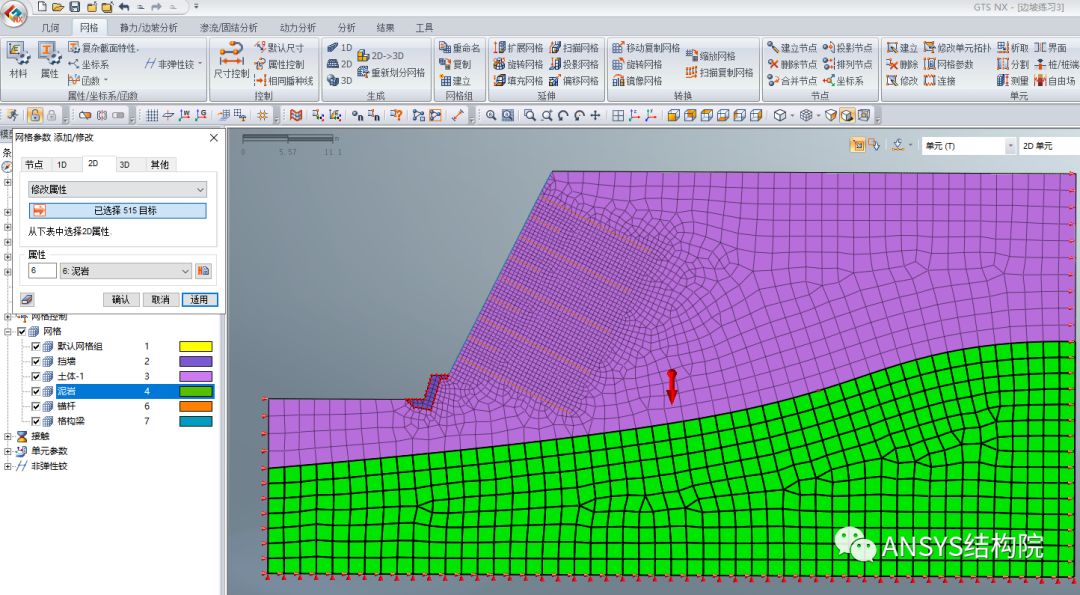The image size is (1080, 595).
Task: Click 修改单元拓扑 modify element topology
Action: (x=957, y=48)
